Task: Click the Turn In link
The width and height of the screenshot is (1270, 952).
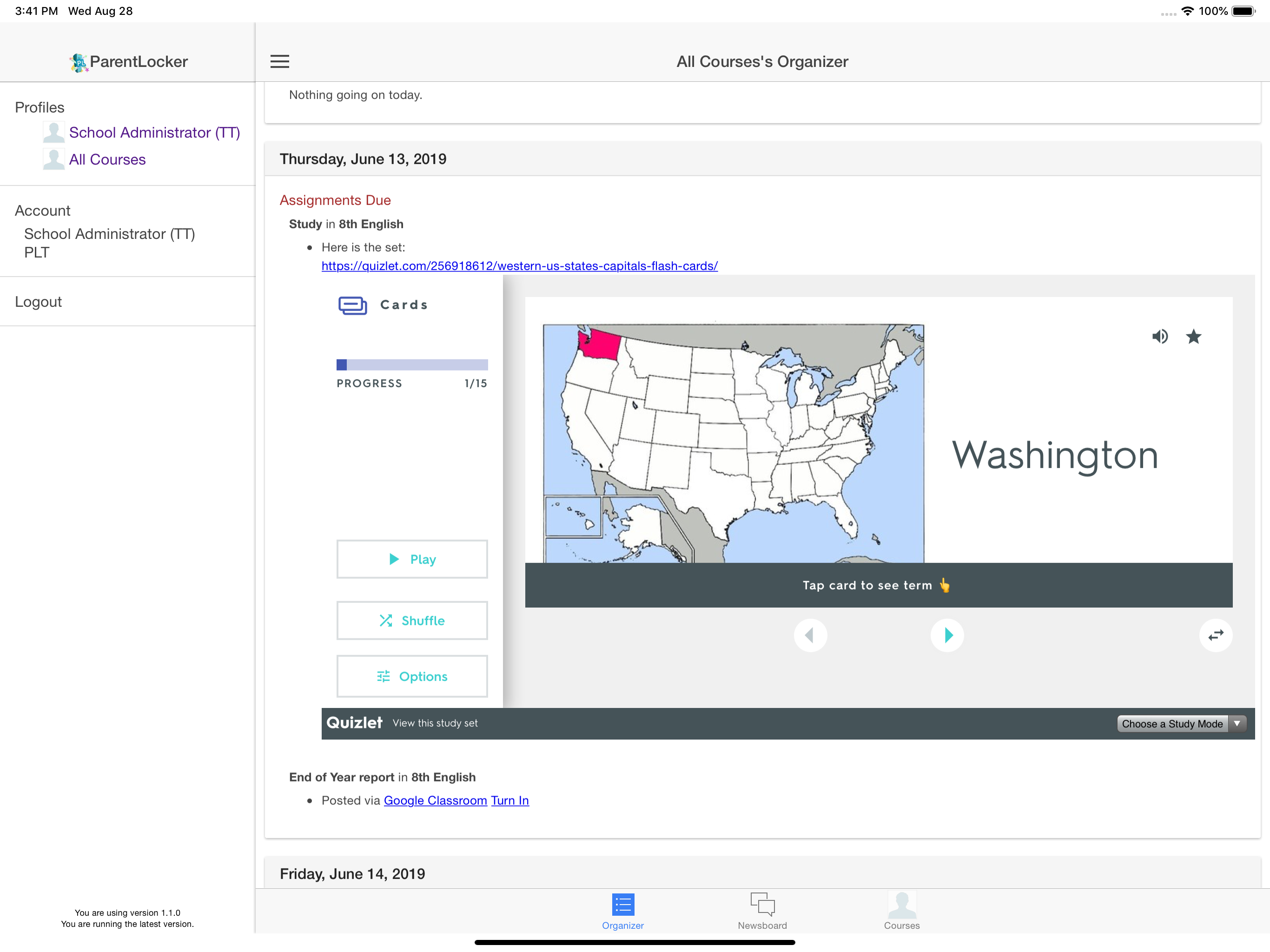Action: click(510, 800)
